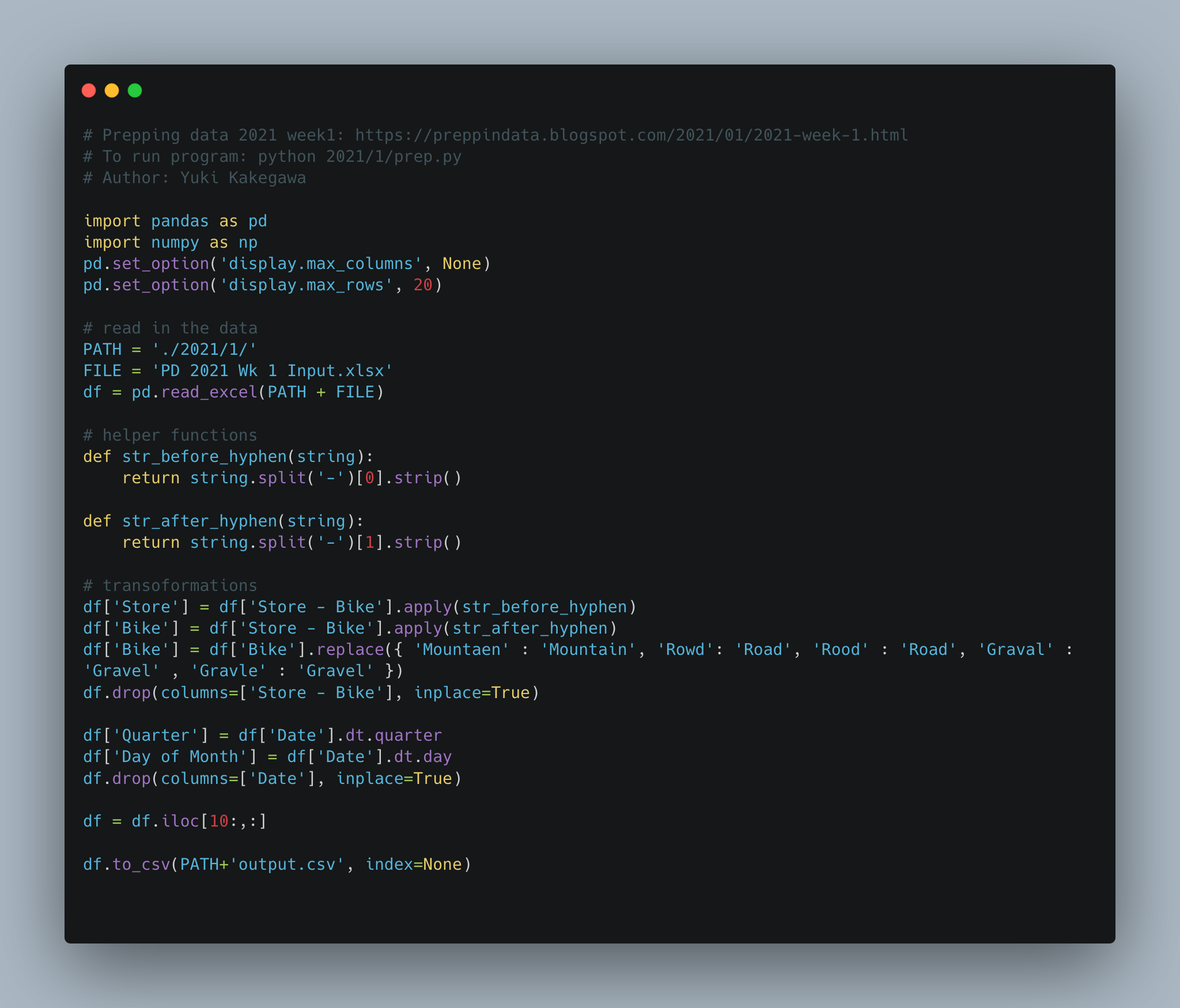Click the str_before_hyphen function definition
This screenshot has width=1180, height=1008.
[x=228, y=456]
